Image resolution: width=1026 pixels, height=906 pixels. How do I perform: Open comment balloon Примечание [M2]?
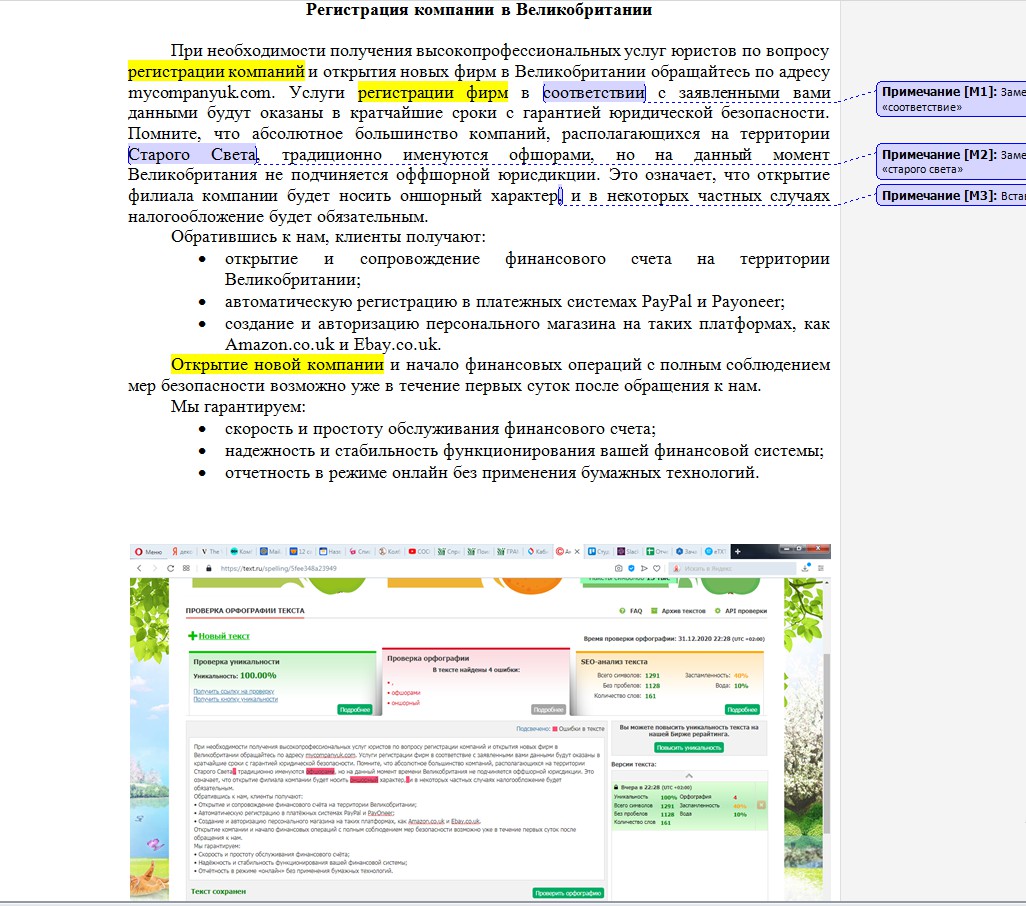(951, 162)
